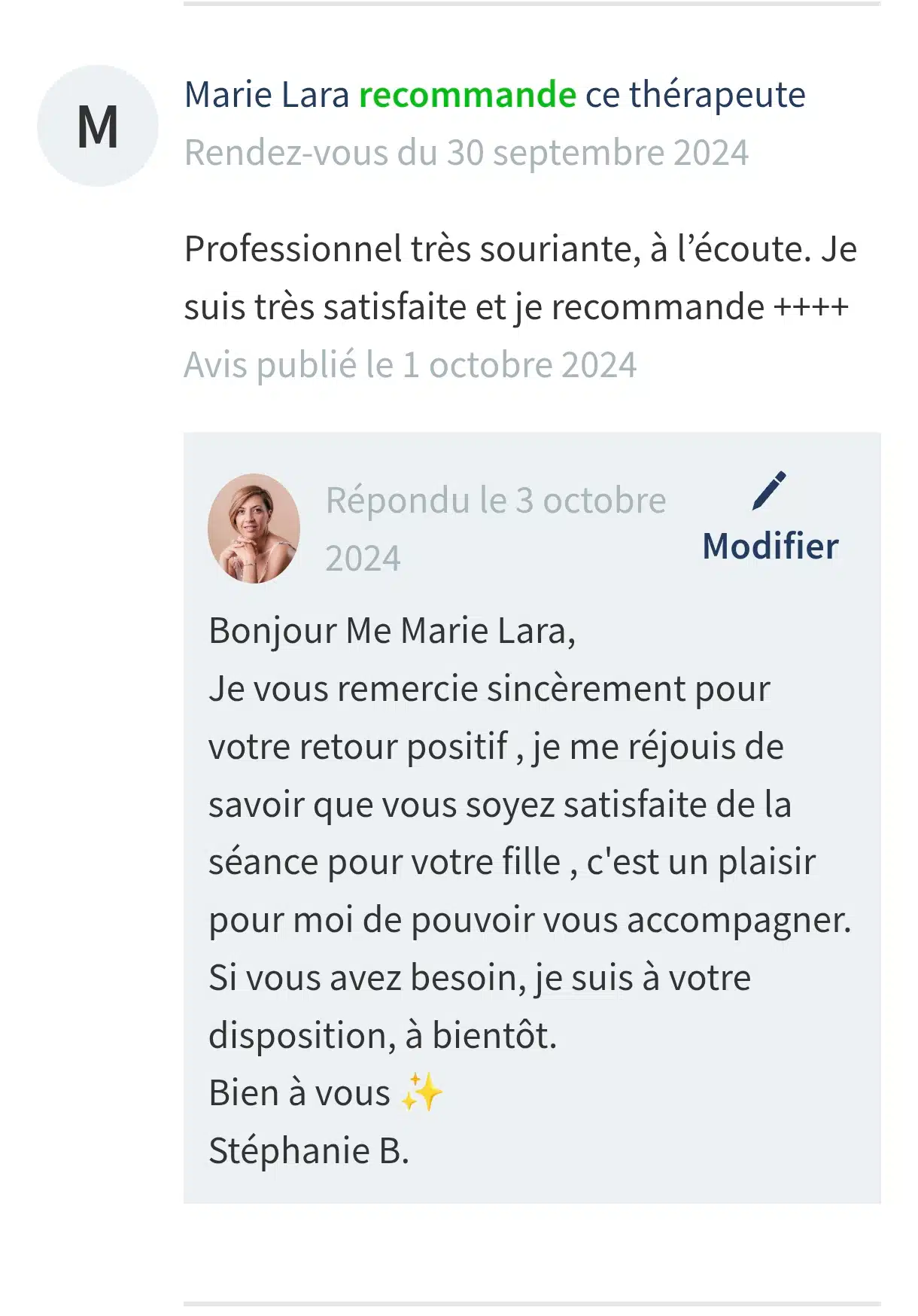Click the sparkles emoji after "Bien à vous"
Screen dimensions: 918x1316
point(421,1093)
